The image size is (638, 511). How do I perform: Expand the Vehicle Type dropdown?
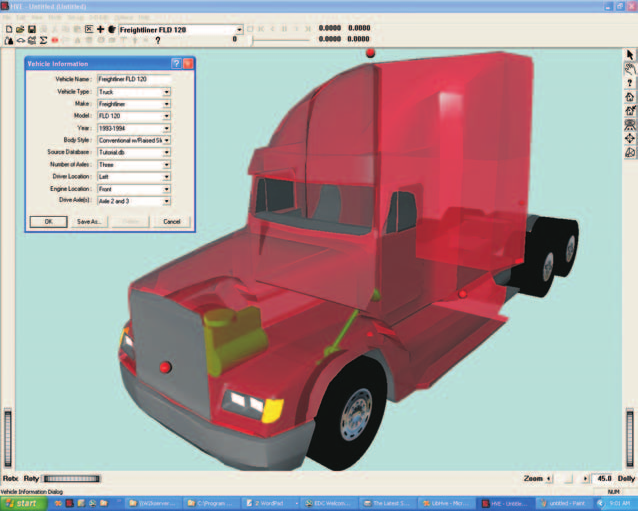pyautogui.click(x=166, y=92)
